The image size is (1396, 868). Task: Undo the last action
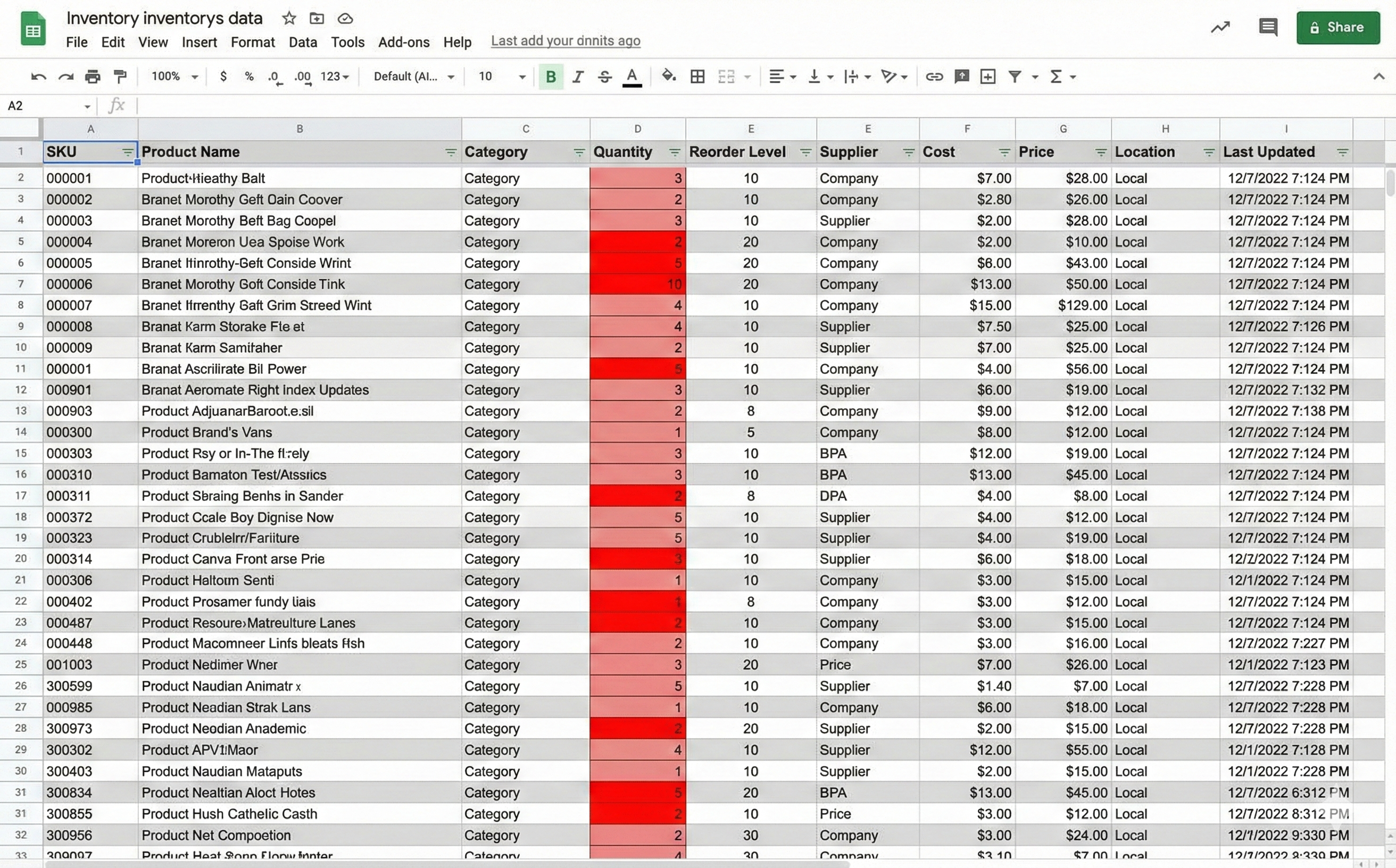(37, 77)
